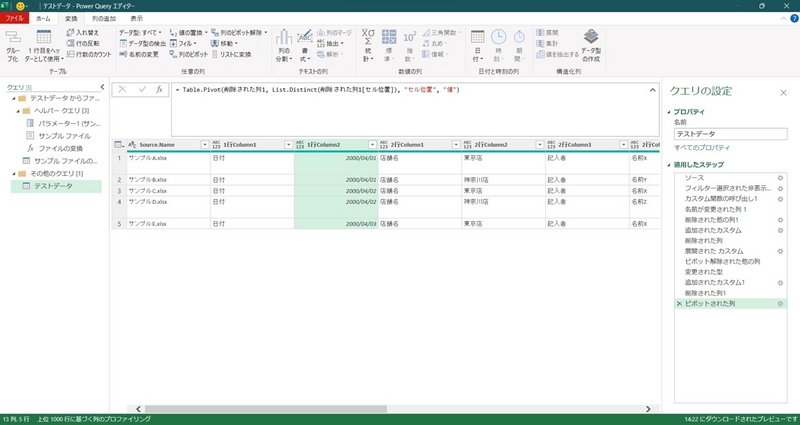Image resolution: width=800 pixels, height=425 pixels.
Task: Open filter dropdown of 2行Column1 column
Action: point(456,145)
